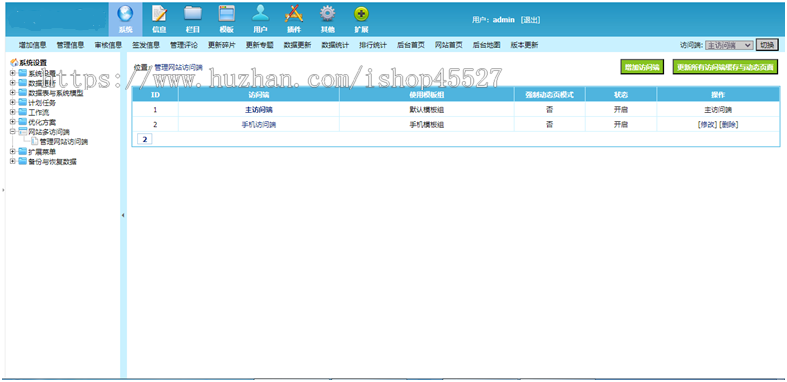Expand the 备份与恢复数据 tree node
This screenshot has height=382, width=787.
(13, 161)
